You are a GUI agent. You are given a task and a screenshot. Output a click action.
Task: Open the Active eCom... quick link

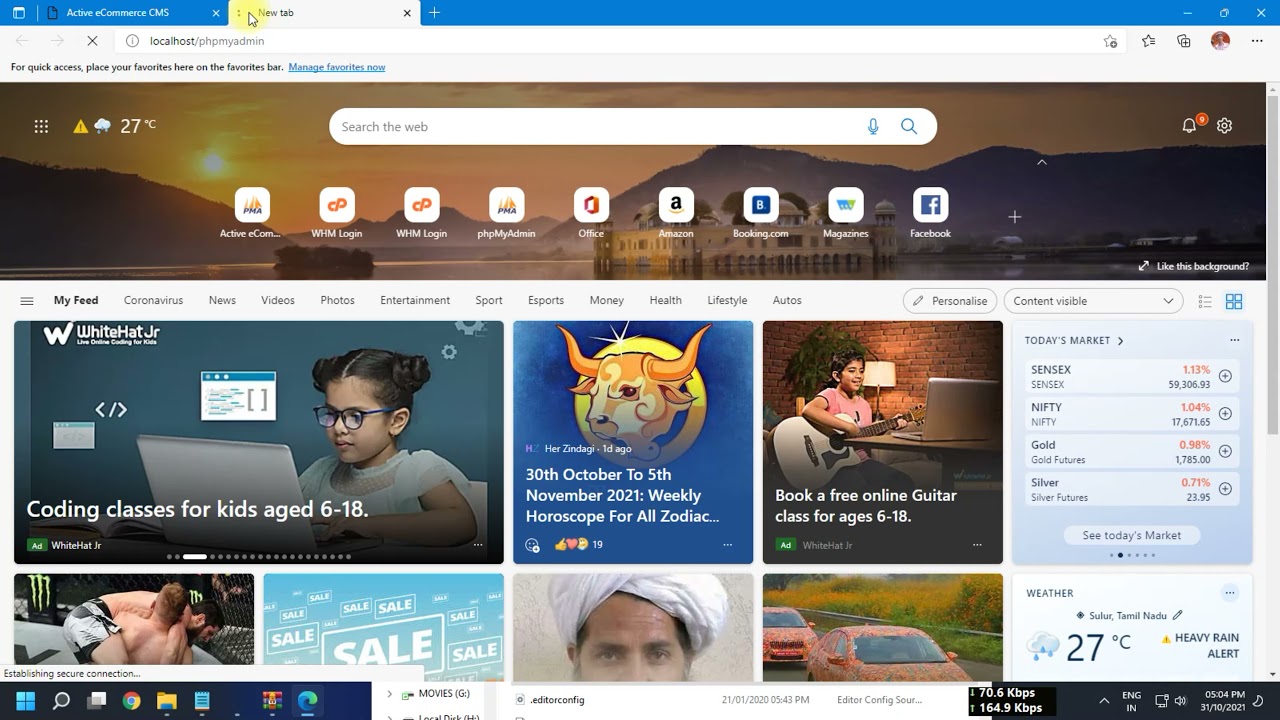click(x=252, y=214)
